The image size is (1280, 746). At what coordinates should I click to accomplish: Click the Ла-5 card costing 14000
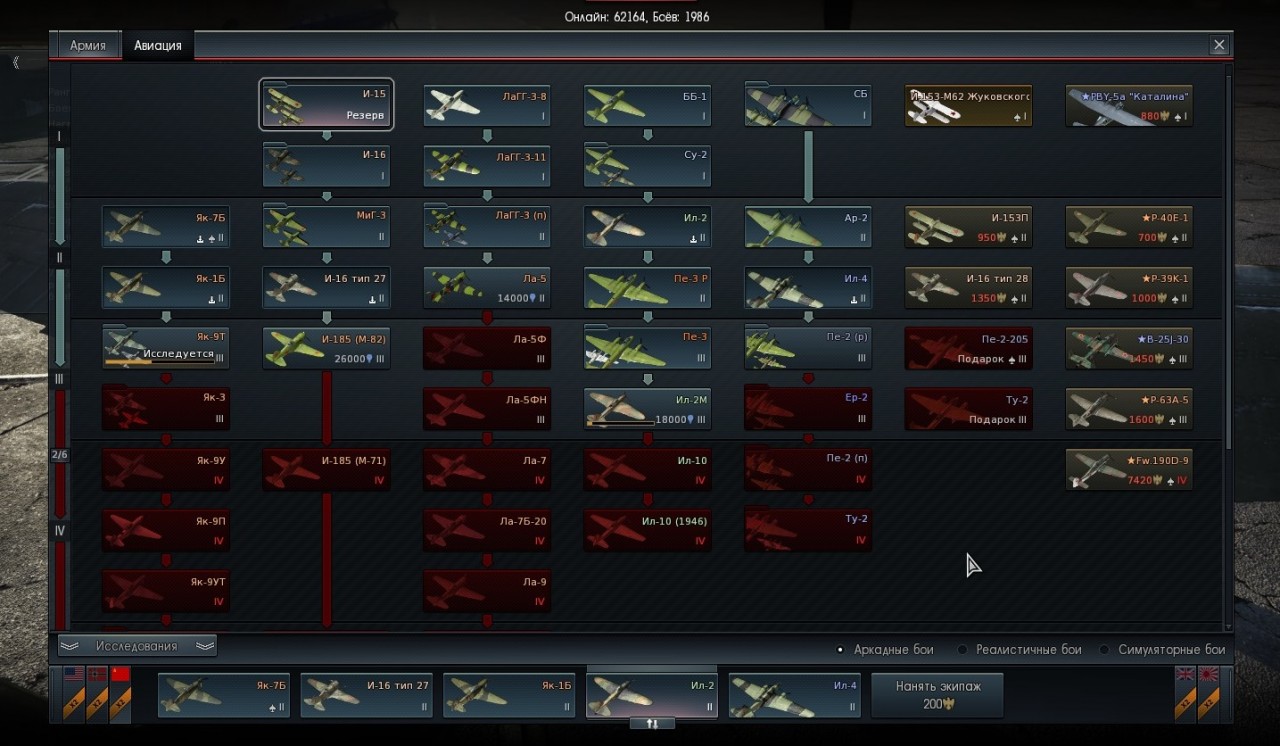click(487, 287)
